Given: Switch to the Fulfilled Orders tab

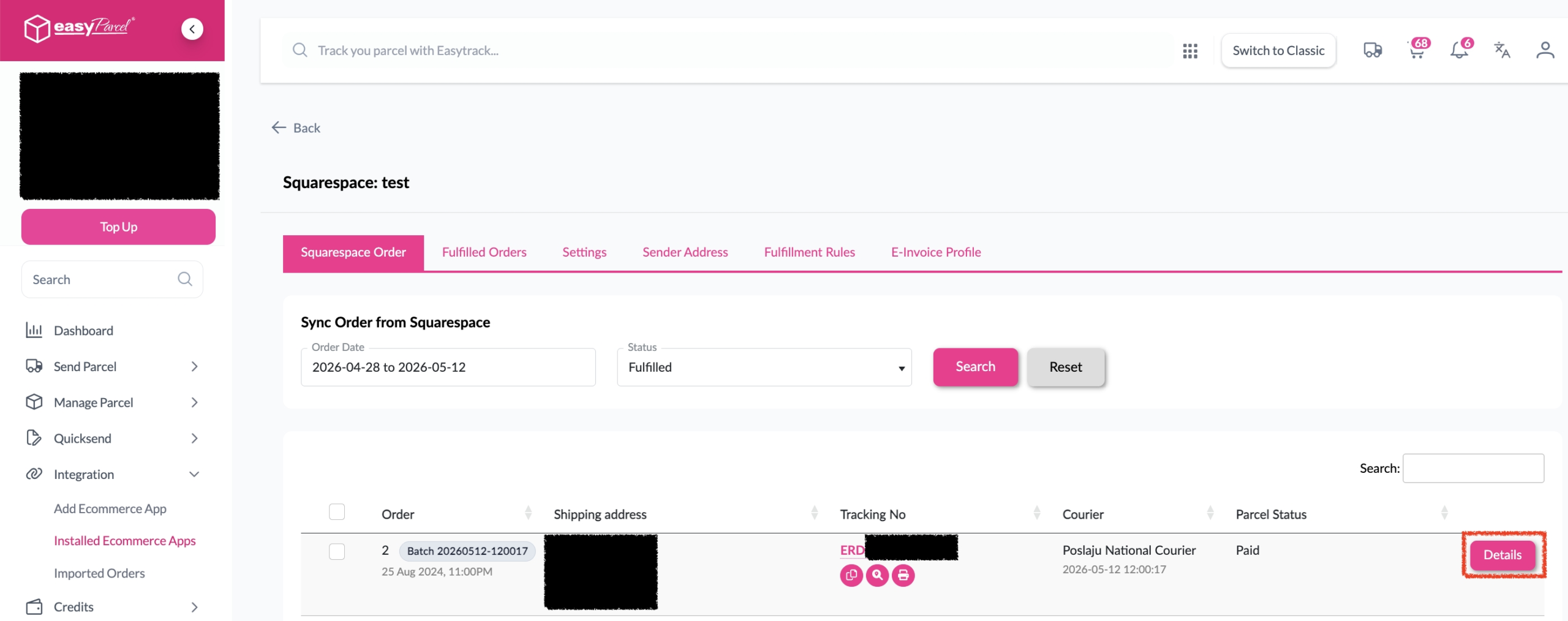Looking at the screenshot, I should [x=484, y=252].
